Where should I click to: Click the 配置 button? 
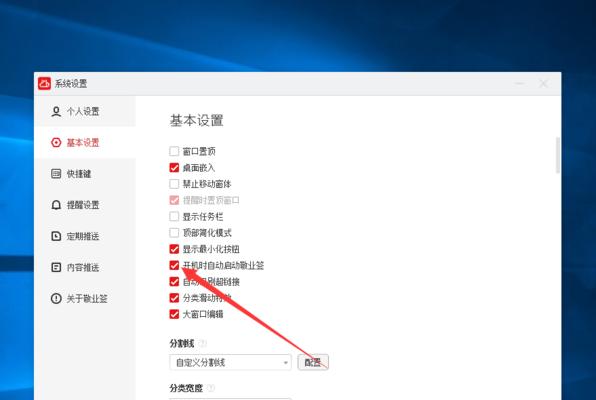click(313, 362)
